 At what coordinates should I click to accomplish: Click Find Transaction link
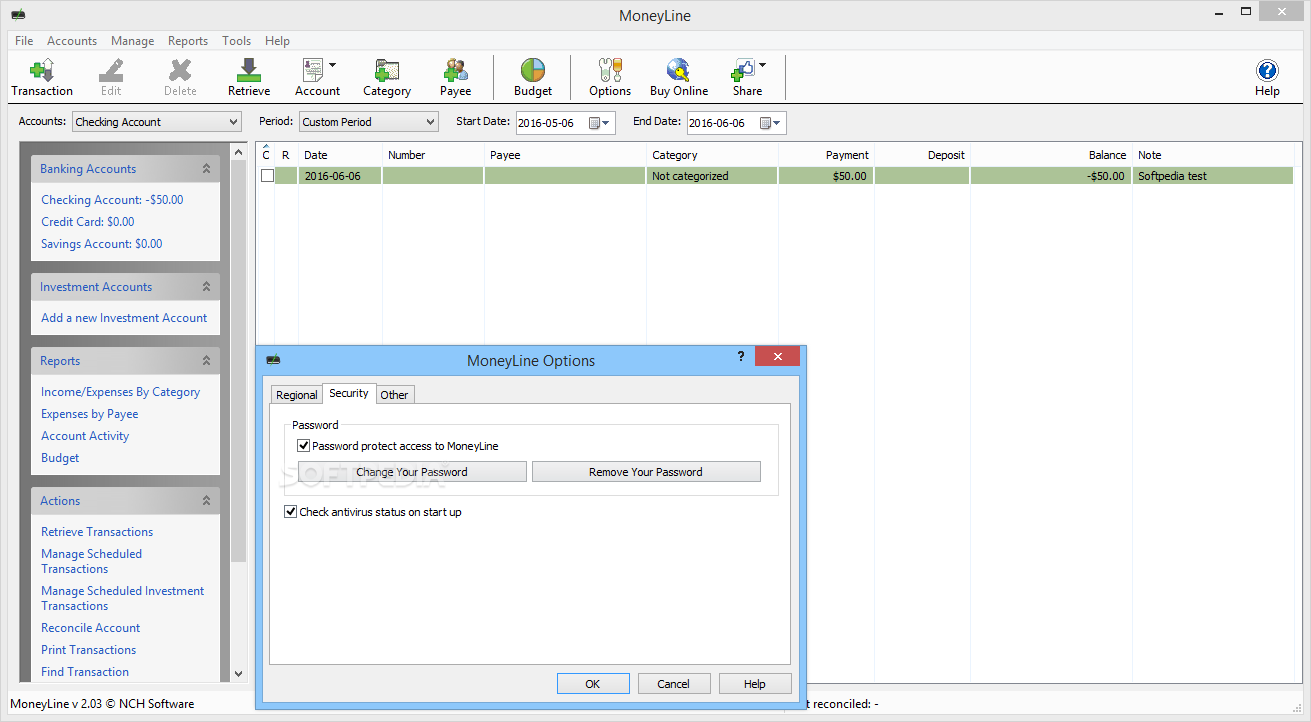click(85, 672)
